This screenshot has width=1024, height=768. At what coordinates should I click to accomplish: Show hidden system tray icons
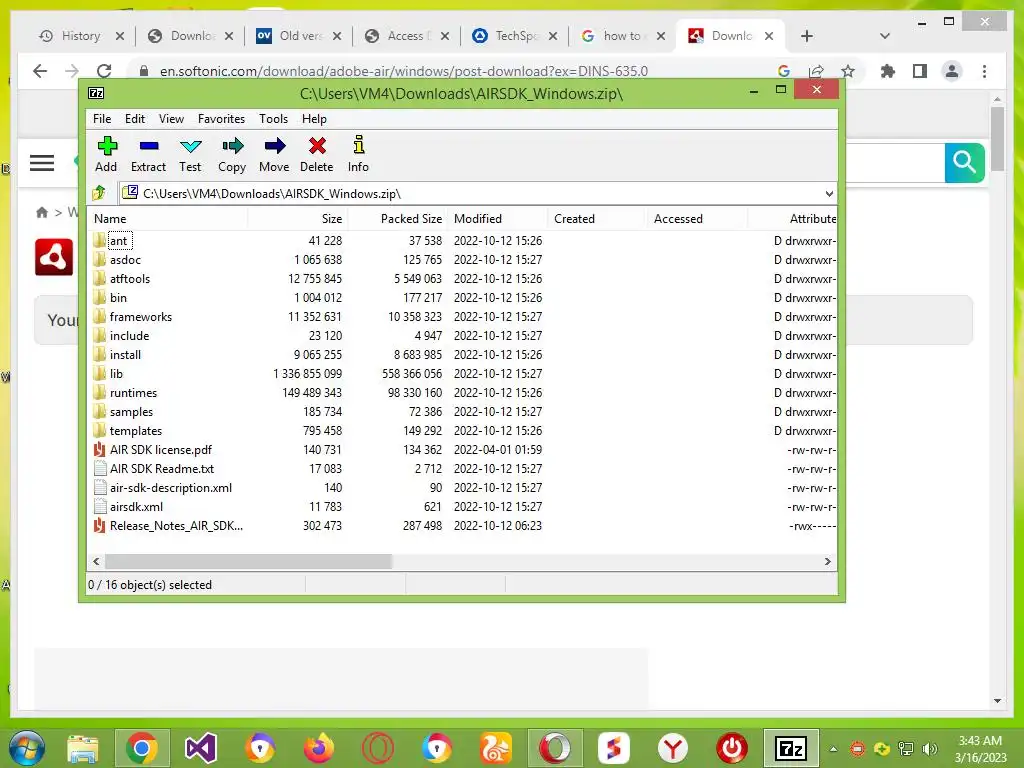coord(833,748)
